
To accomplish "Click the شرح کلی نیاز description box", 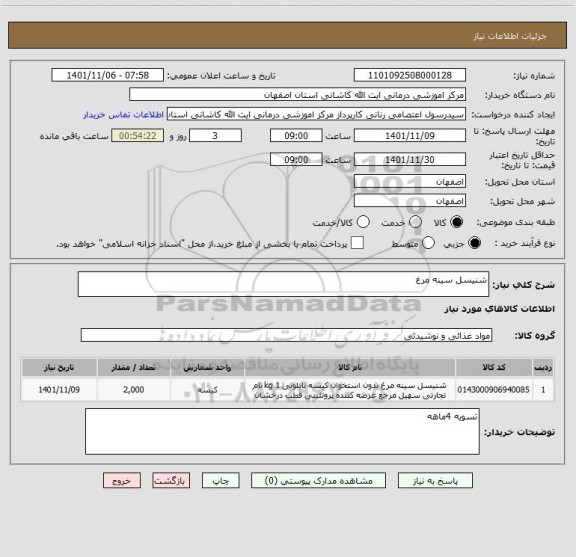I will (x=283, y=284).
